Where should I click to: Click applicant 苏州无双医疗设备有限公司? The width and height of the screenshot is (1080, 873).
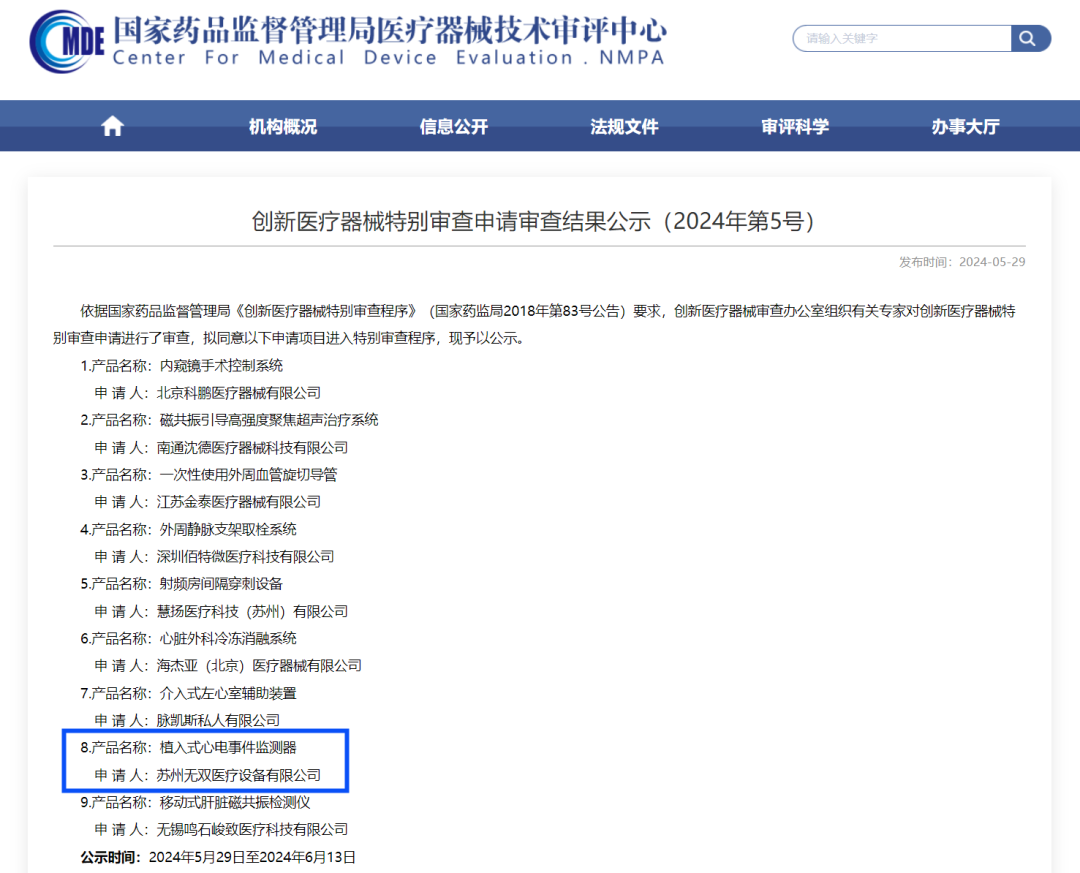click(238, 775)
